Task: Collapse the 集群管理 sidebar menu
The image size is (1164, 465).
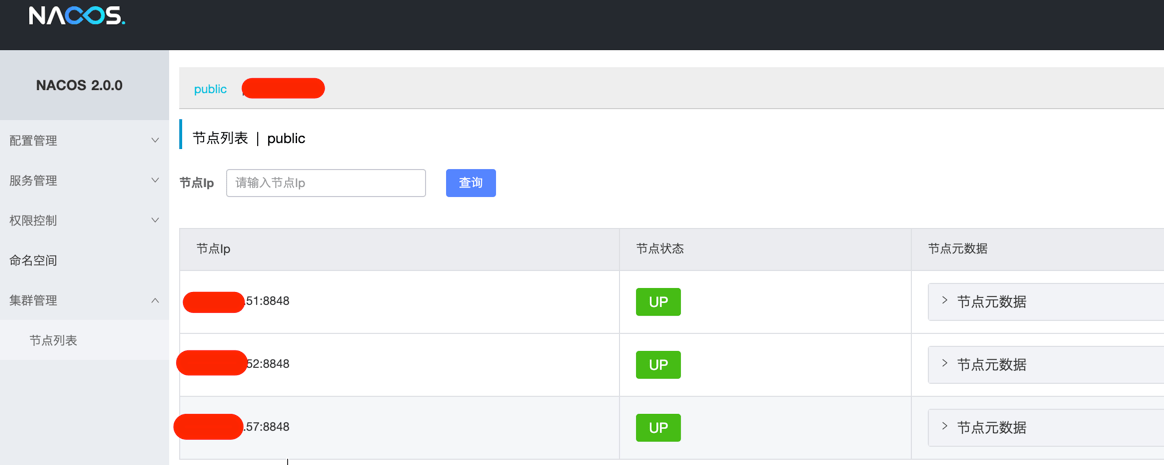Action: pyautogui.click(x=83, y=301)
